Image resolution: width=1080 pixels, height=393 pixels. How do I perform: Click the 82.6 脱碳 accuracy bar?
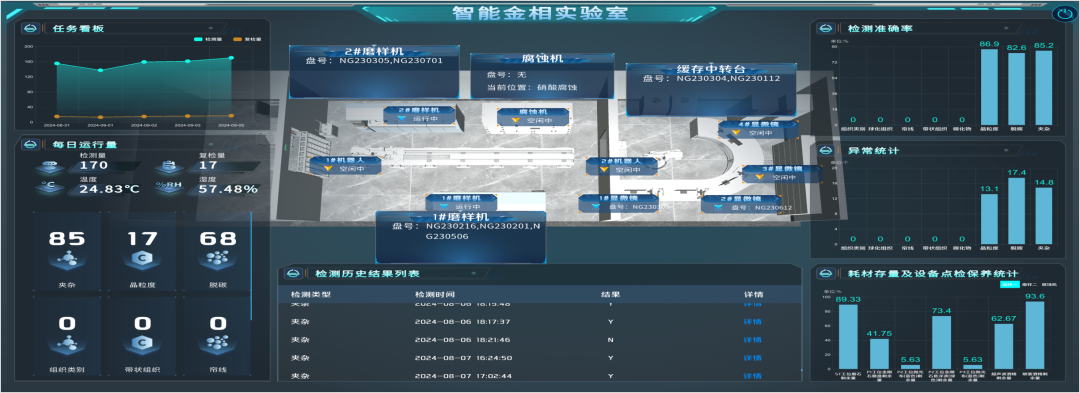(x=1016, y=89)
